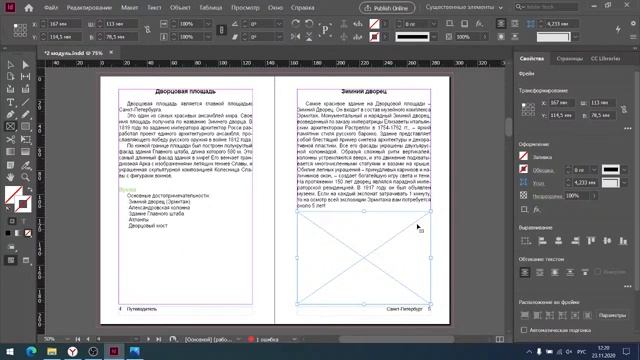Select jump to next column wrap option

tap(585, 272)
